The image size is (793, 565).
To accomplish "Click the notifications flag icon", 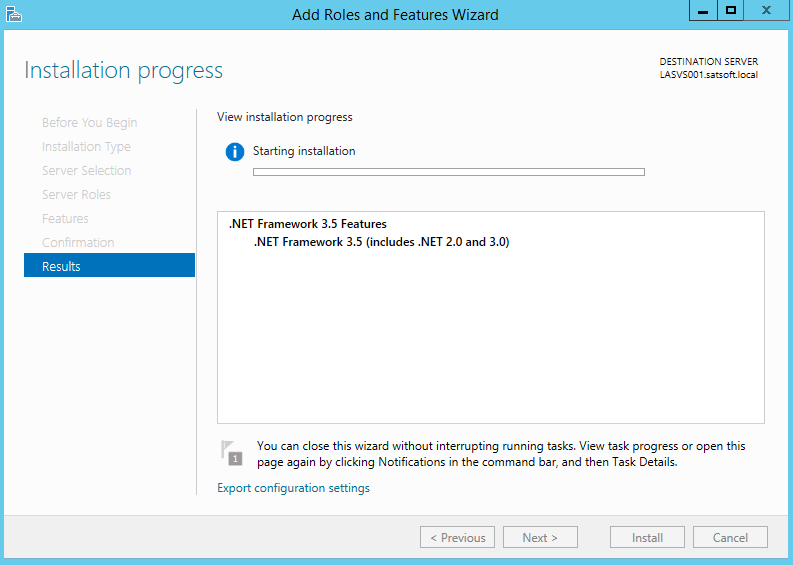I will pyautogui.click(x=232, y=453).
